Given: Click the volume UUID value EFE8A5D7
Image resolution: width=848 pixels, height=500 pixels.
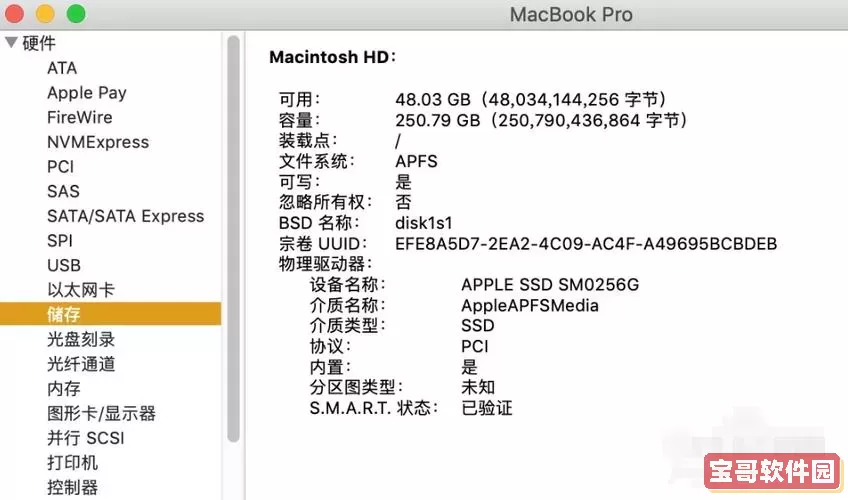Looking at the screenshot, I should point(586,244).
